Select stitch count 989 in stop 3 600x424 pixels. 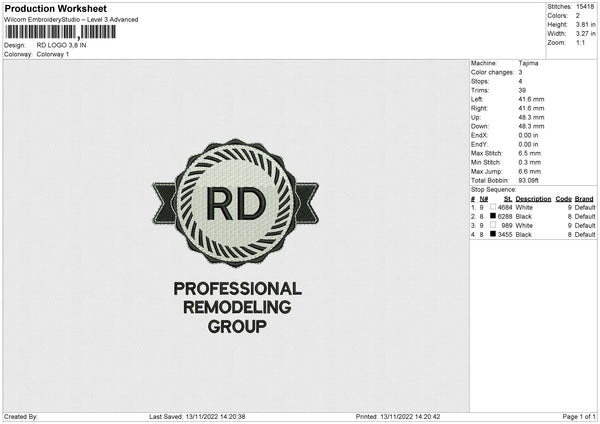507,226
